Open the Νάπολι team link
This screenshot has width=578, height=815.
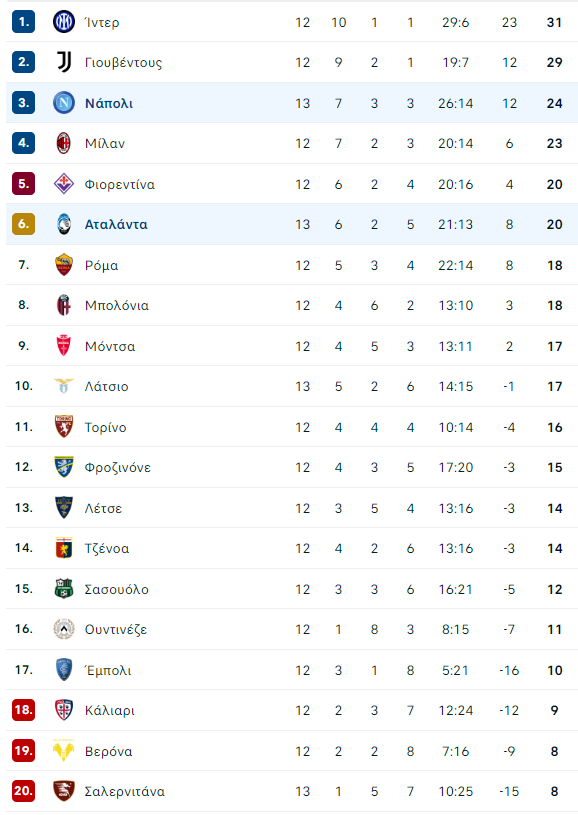pos(109,103)
